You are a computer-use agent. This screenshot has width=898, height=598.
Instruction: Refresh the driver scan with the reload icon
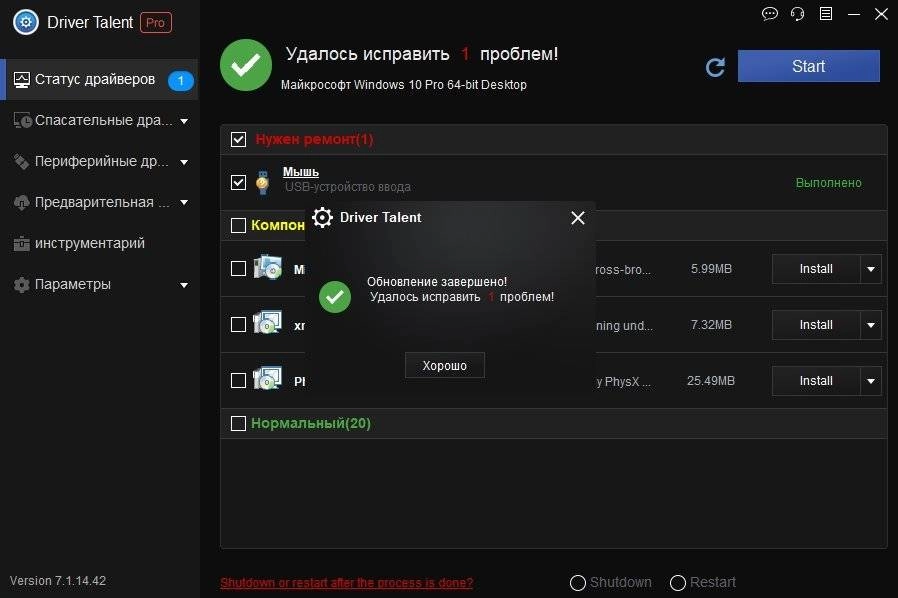point(715,67)
